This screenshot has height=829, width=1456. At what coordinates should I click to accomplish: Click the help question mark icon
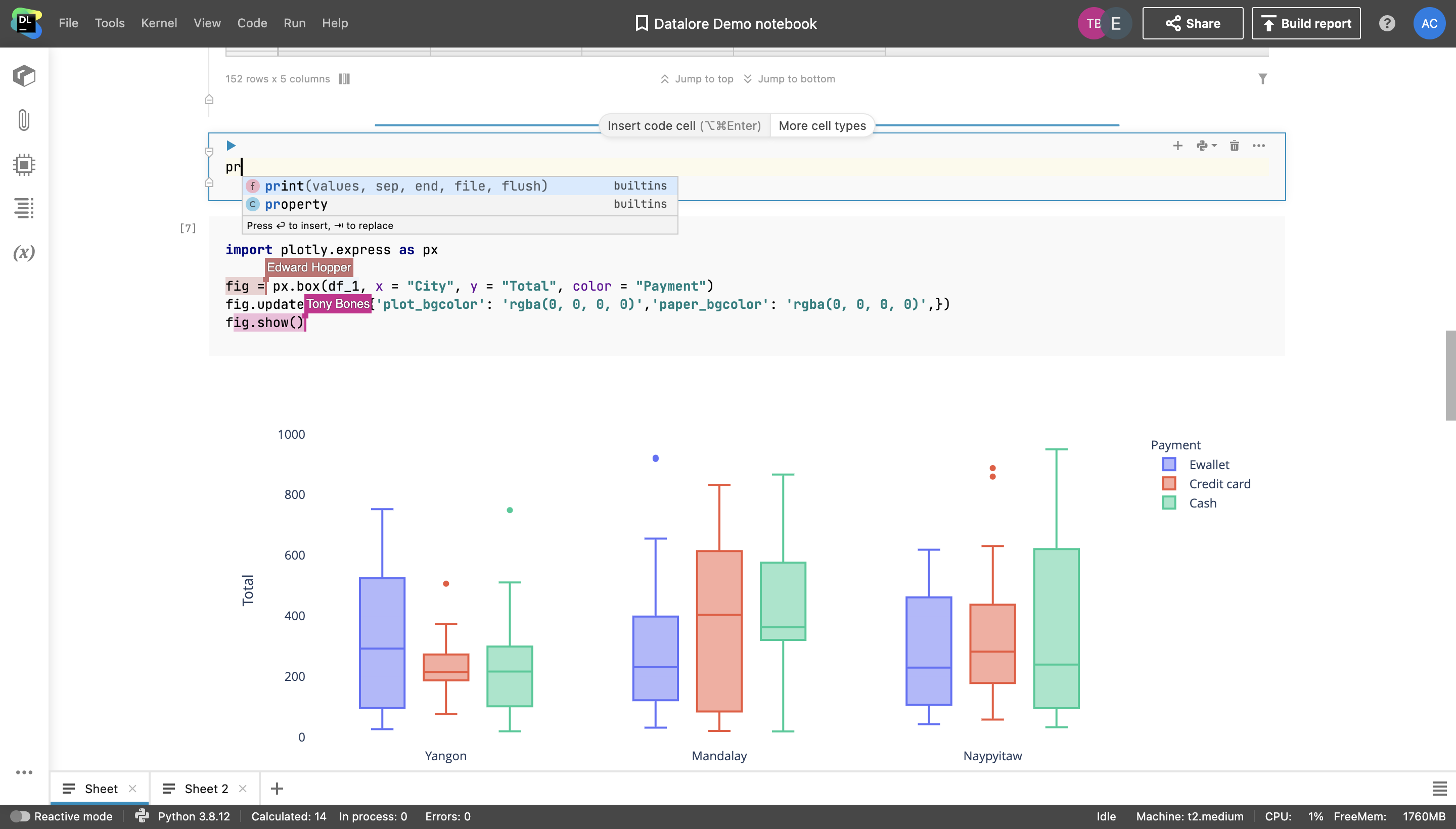click(1388, 22)
